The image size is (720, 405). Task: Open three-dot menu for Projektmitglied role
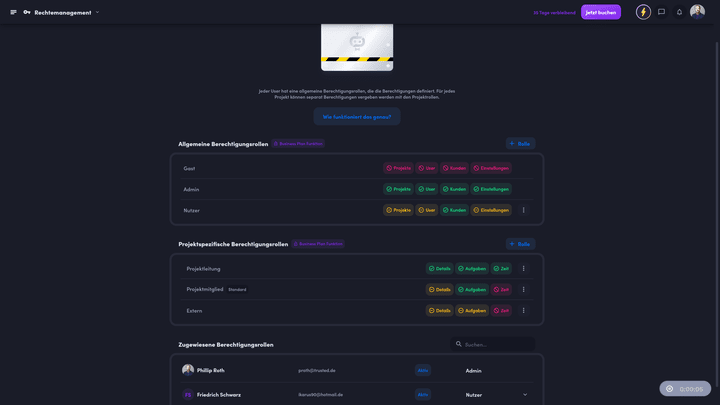[x=523, y=289]
